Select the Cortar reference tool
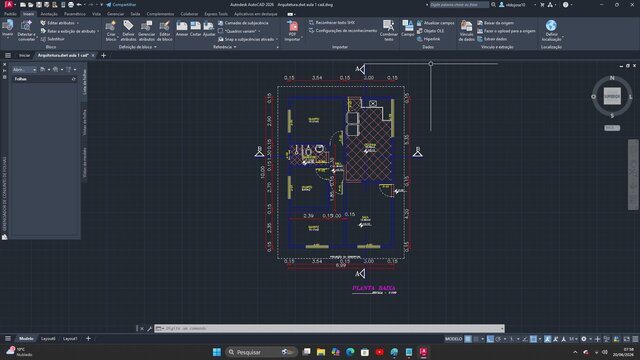Image resolution: width=640 pixels, height=360 pixels. [x=196, y=29]
